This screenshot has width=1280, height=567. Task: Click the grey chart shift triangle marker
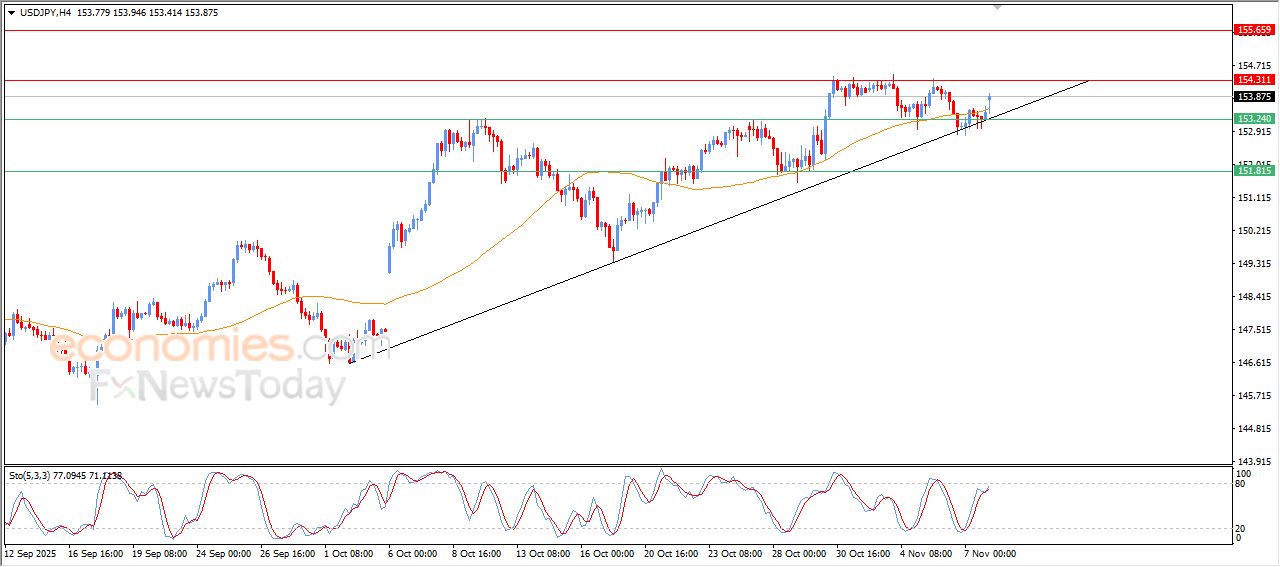pos(996,7)
